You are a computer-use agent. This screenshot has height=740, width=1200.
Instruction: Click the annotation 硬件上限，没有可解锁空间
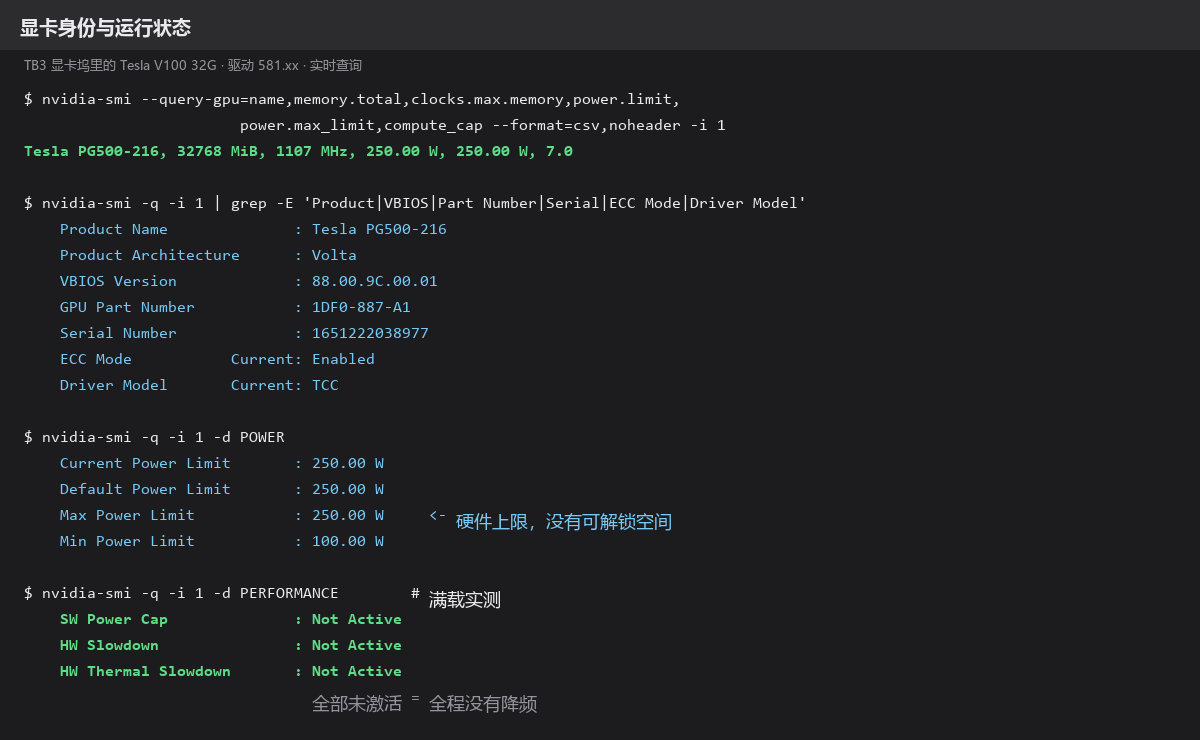coord(564,522)
